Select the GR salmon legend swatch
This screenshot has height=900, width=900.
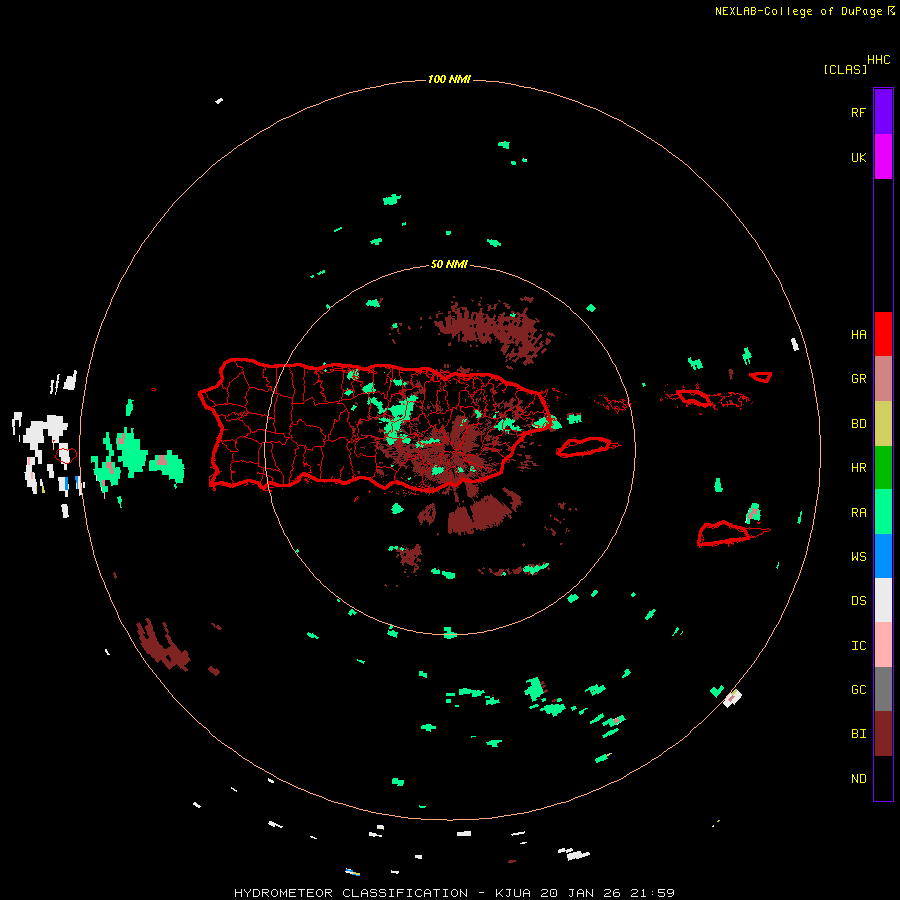[x=883, y=379]
